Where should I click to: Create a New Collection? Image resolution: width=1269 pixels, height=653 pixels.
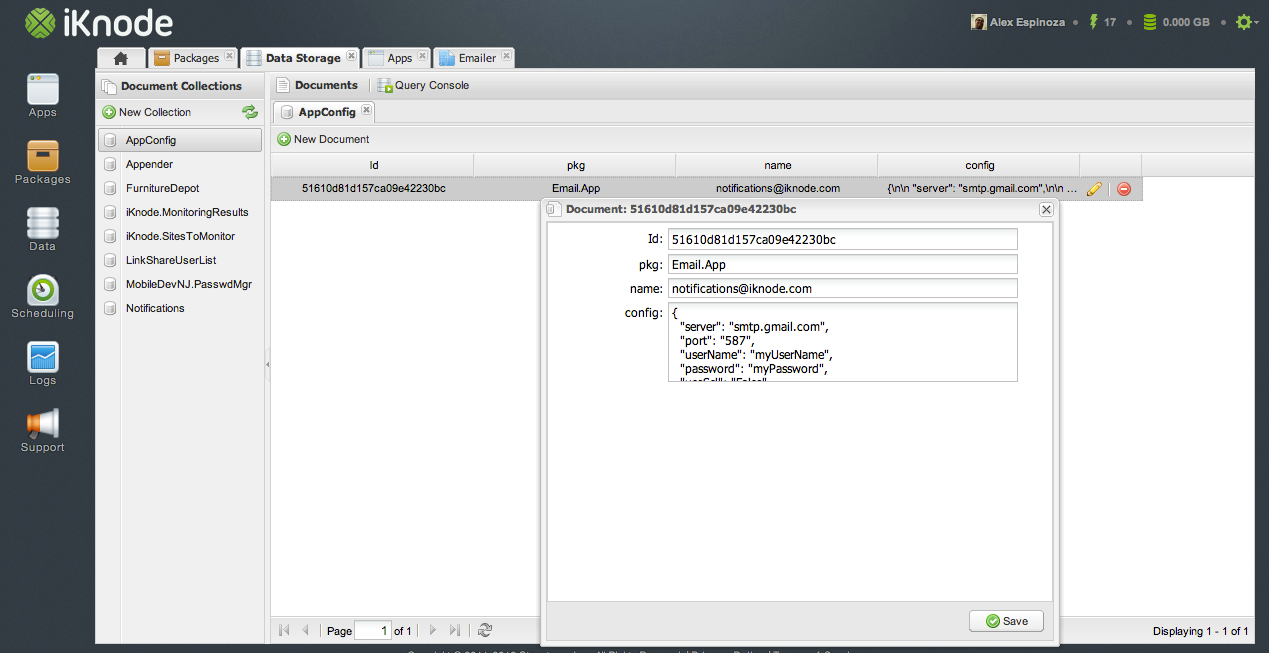[146, 112]
